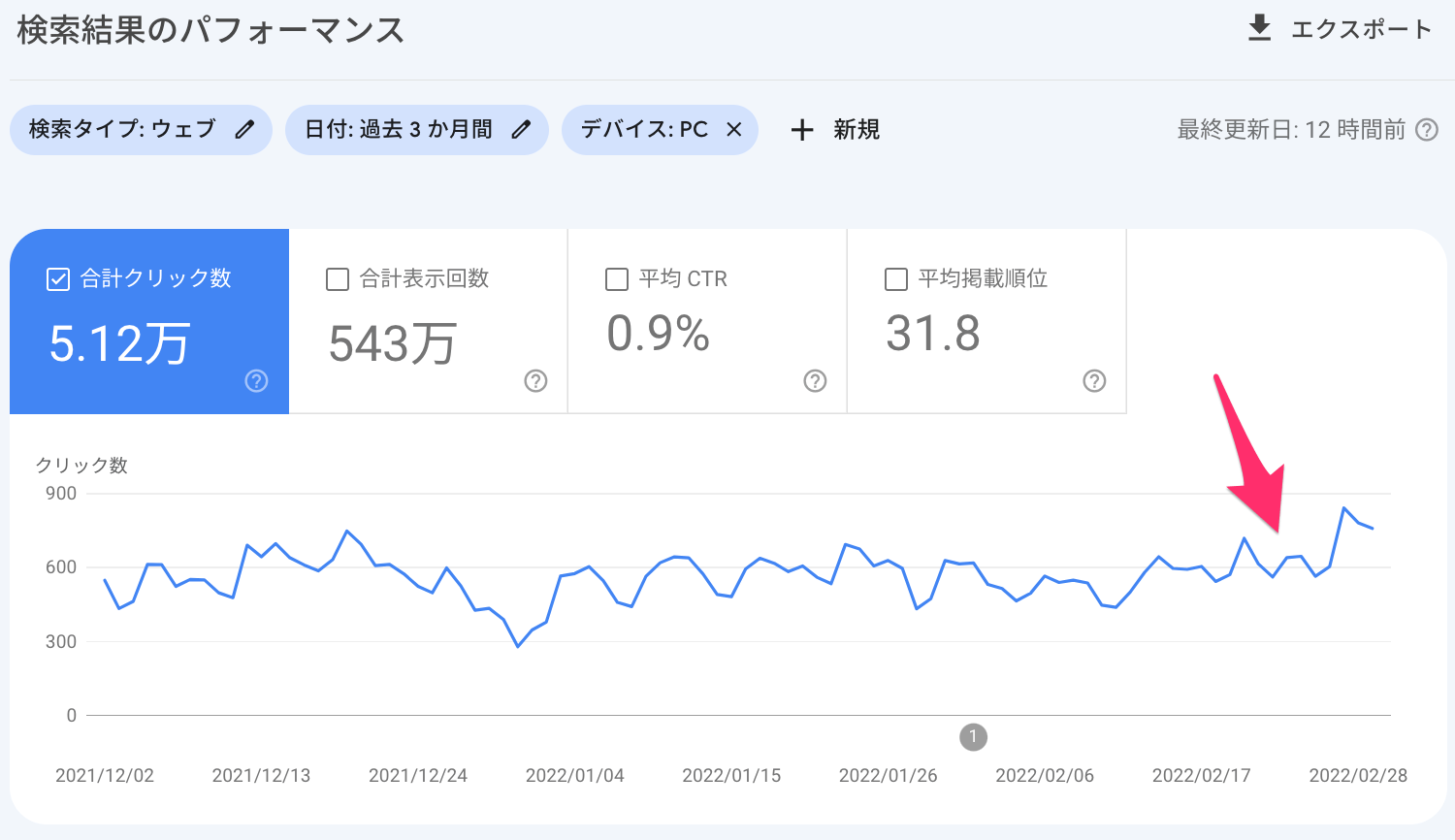Click the 2021/12/02 date label

105,776
